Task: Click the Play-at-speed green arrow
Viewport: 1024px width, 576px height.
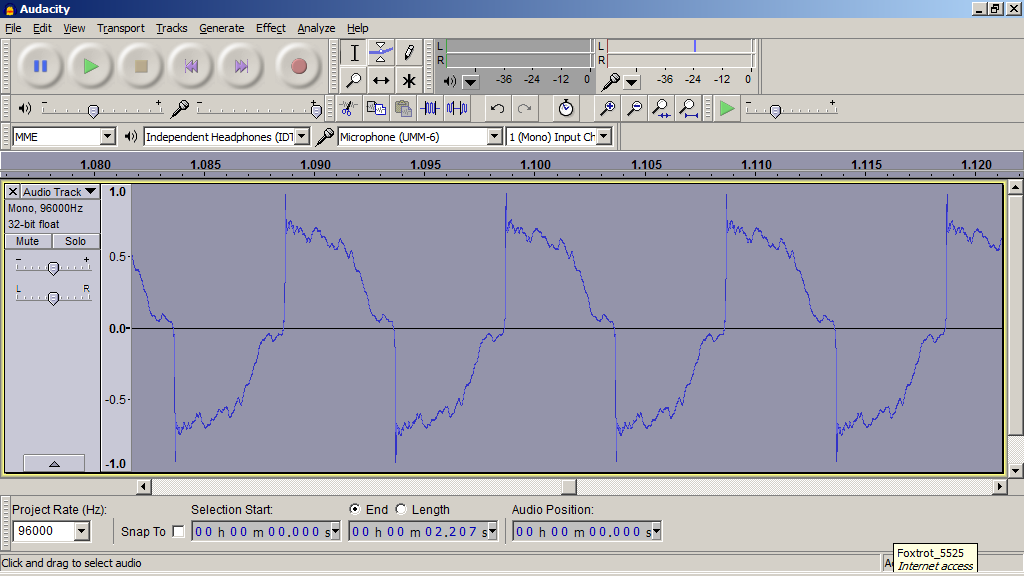Action: [726, 108]
